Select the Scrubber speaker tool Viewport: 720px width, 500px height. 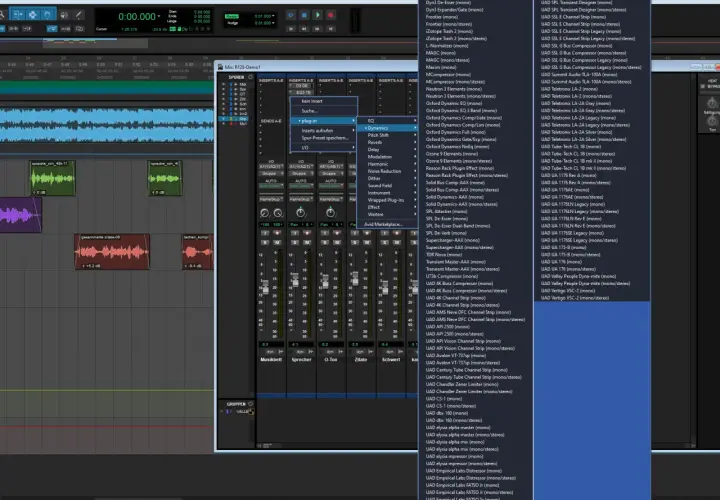click(x=64, y=15)
